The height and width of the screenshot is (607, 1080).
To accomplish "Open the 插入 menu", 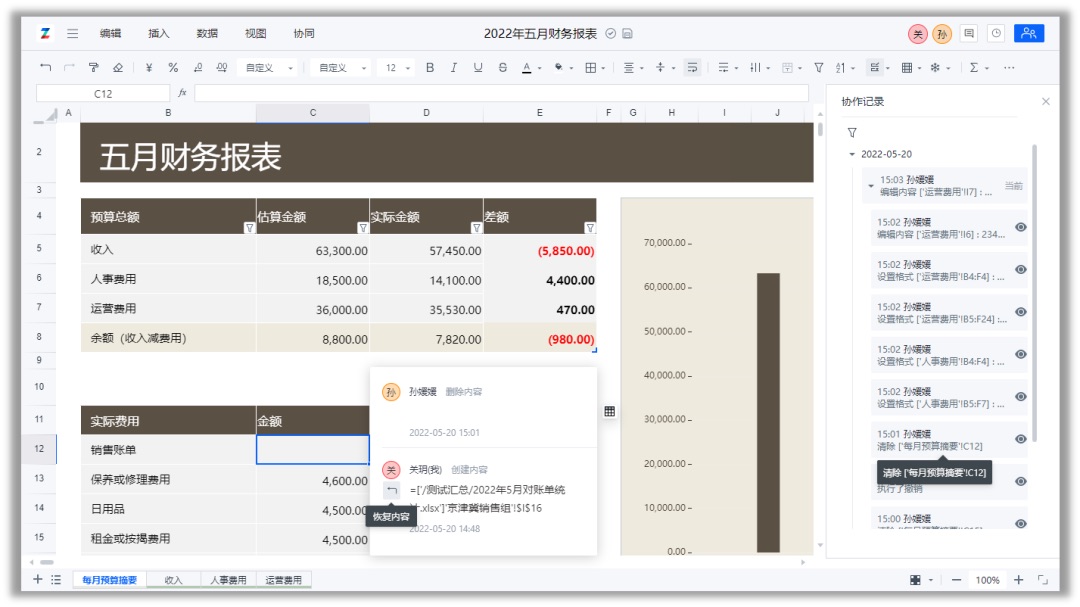I will point(158,33).
